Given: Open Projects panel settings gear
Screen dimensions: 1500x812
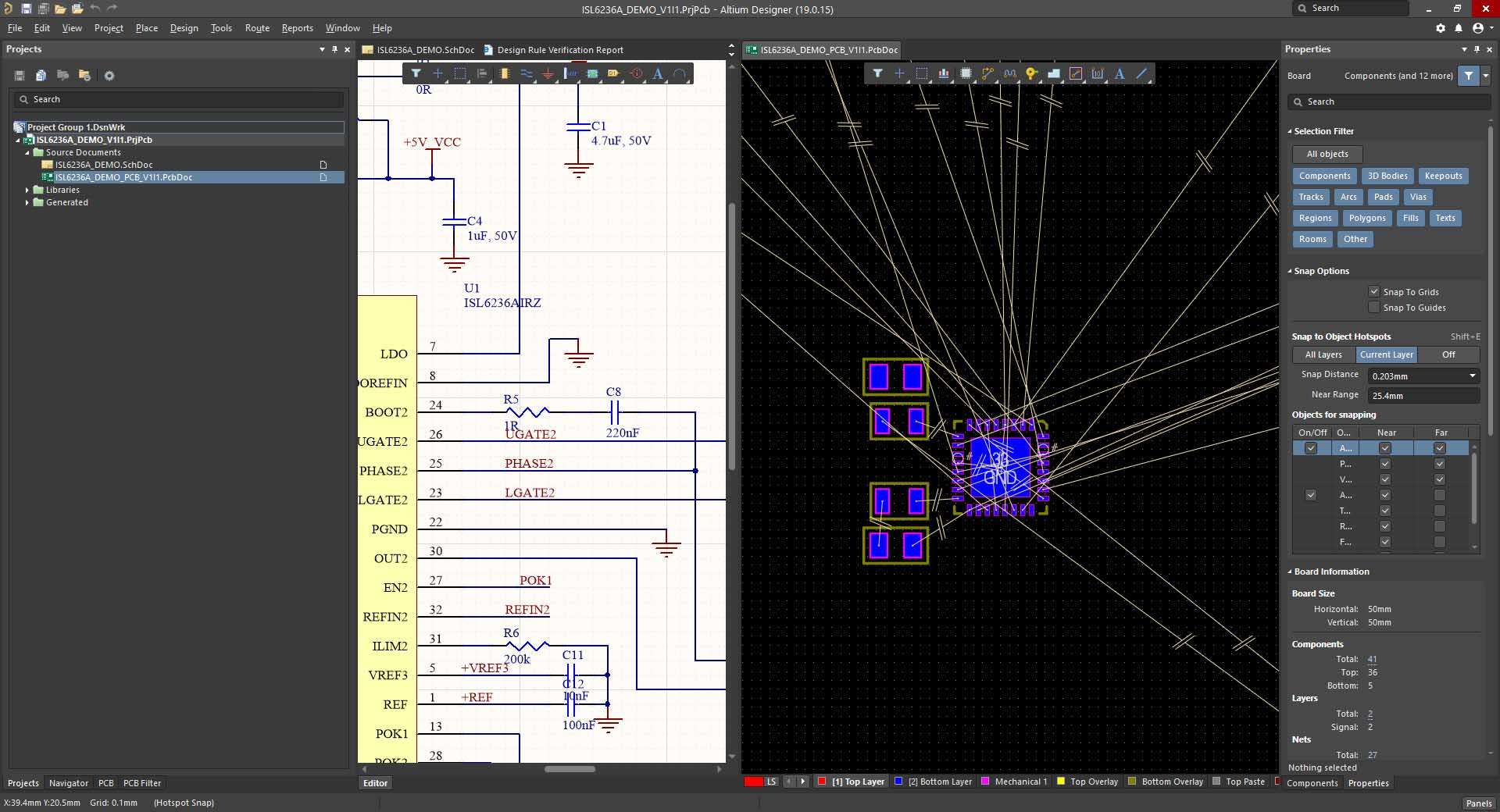Looking at the screenshot, I should (109, 76).
